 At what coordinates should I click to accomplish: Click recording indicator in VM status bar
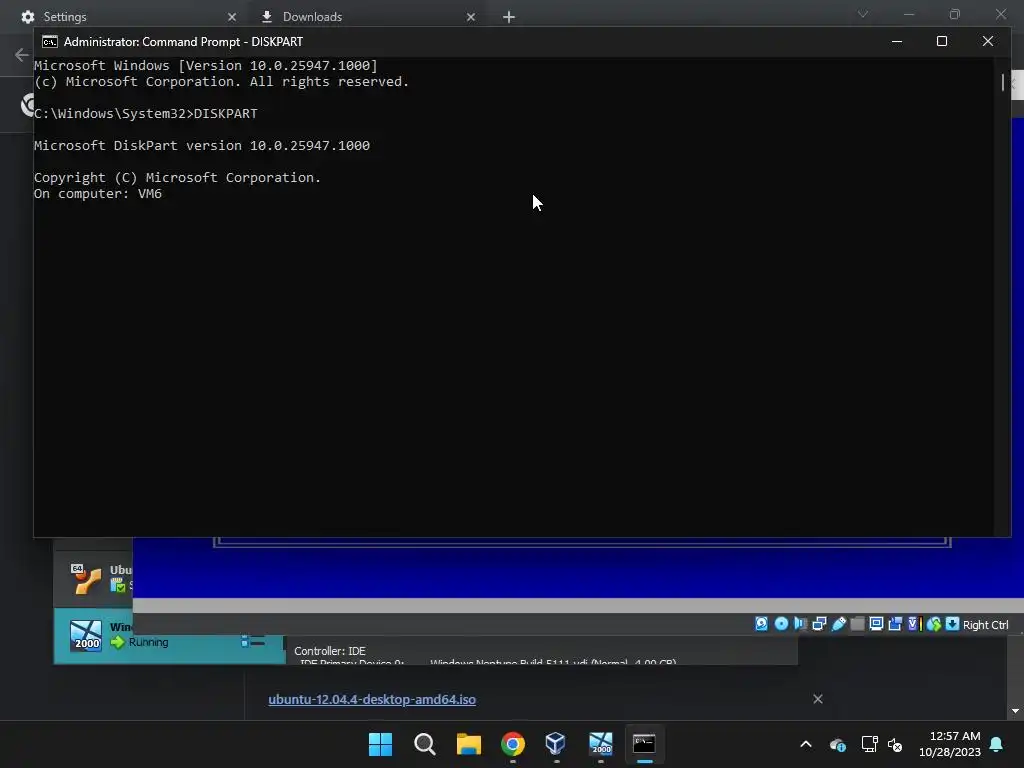coord(895,624)
